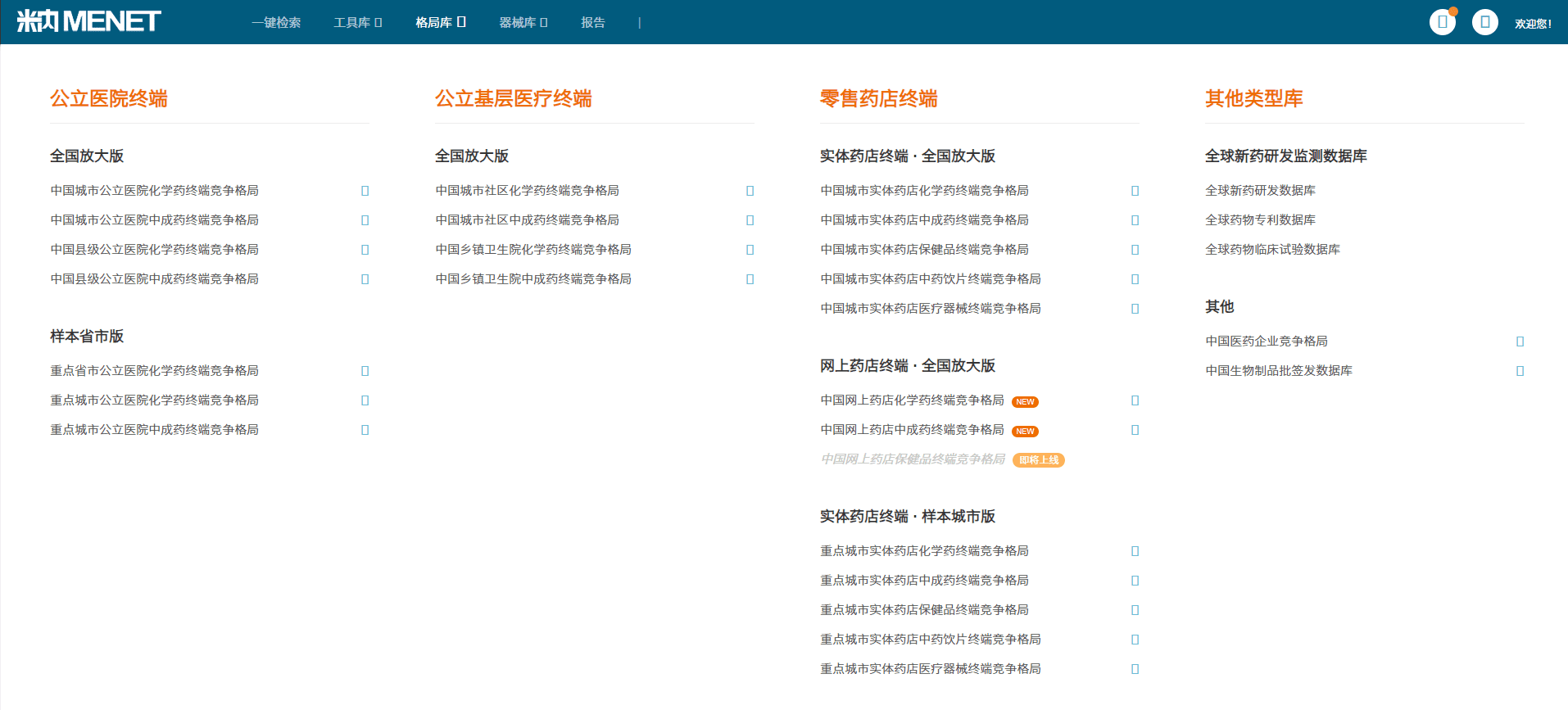This screenshot has height=710, width=1568.
Task: Click the icon beside 重点城市实体药店医疗器械终端竞争格局
Action: pos(1135,669)
